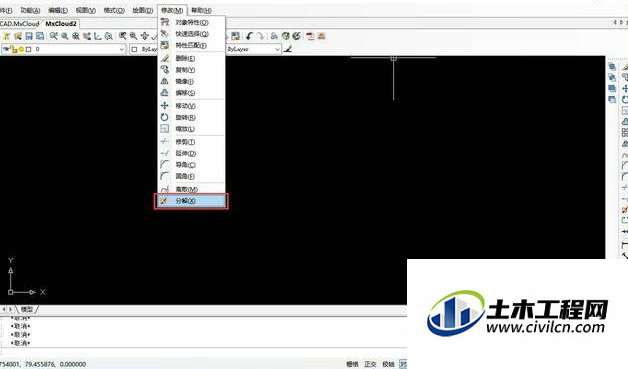This screenshot has height=369, width=628.
Task: Click the Pan hand toolbar icon
Action: tap(145, 36)
